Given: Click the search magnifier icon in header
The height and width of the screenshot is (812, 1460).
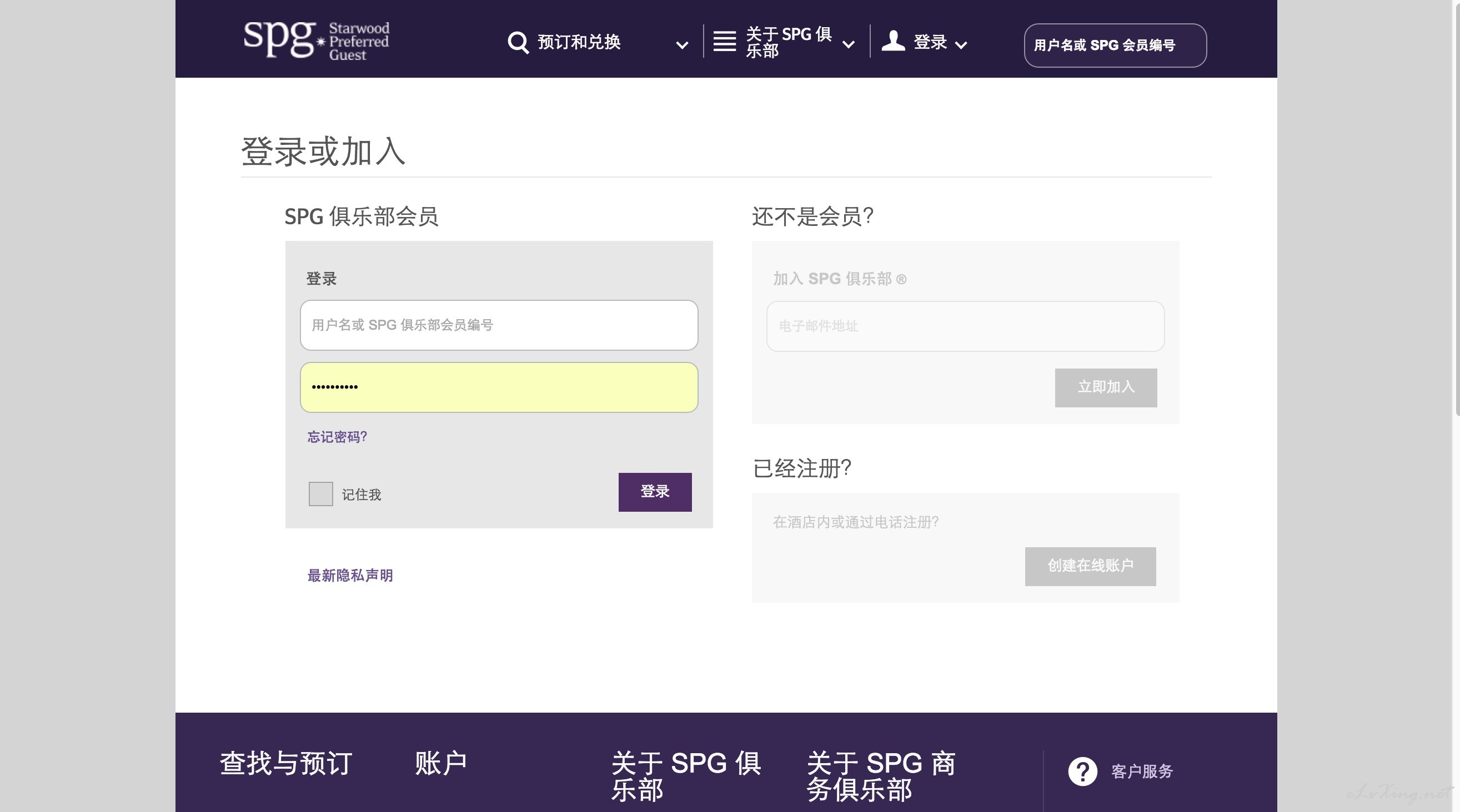Looking at the screenshot, I should click(x=518, y=43).
